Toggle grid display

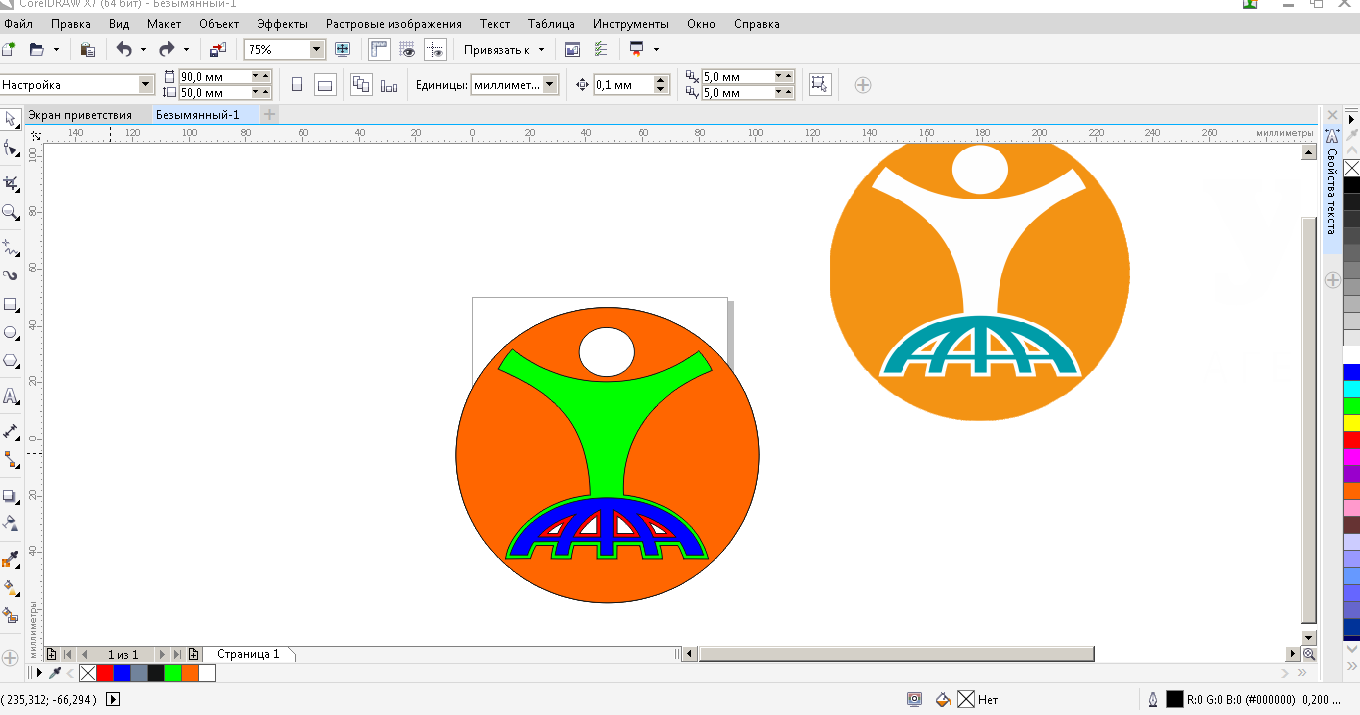(407, 49)
